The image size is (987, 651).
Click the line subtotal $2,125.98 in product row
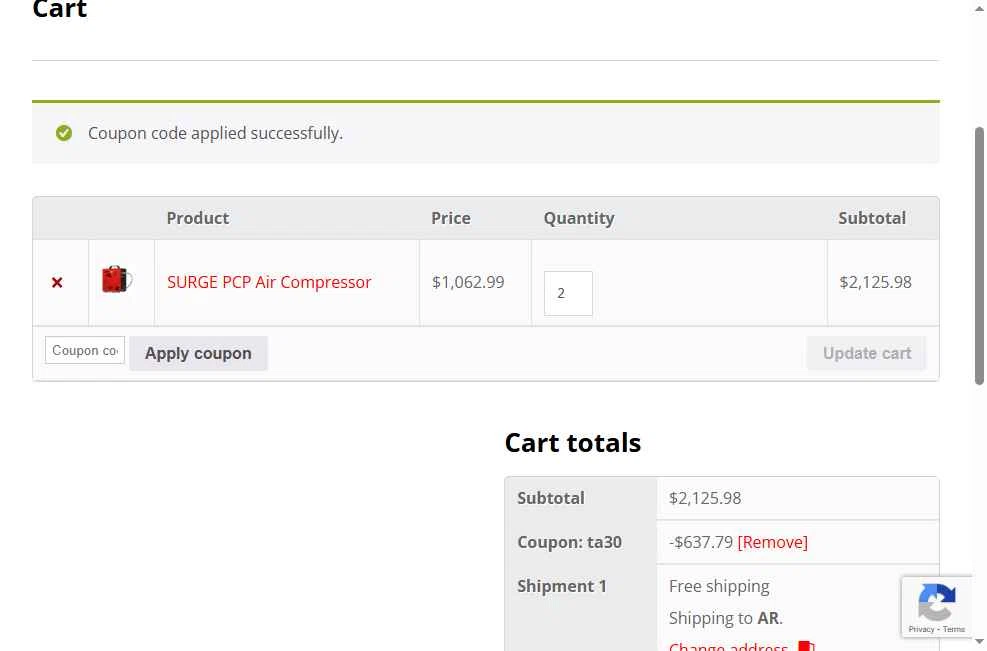point(875,282)
